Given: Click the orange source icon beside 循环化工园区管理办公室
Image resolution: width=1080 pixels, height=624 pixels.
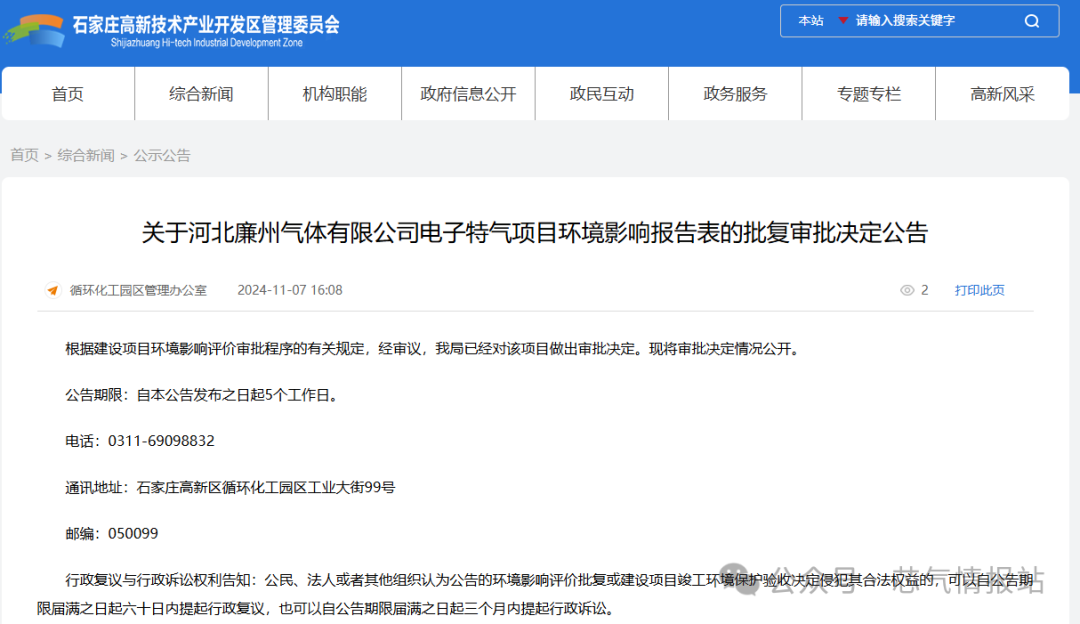Looking at the screenshot, I should [53, 291].
